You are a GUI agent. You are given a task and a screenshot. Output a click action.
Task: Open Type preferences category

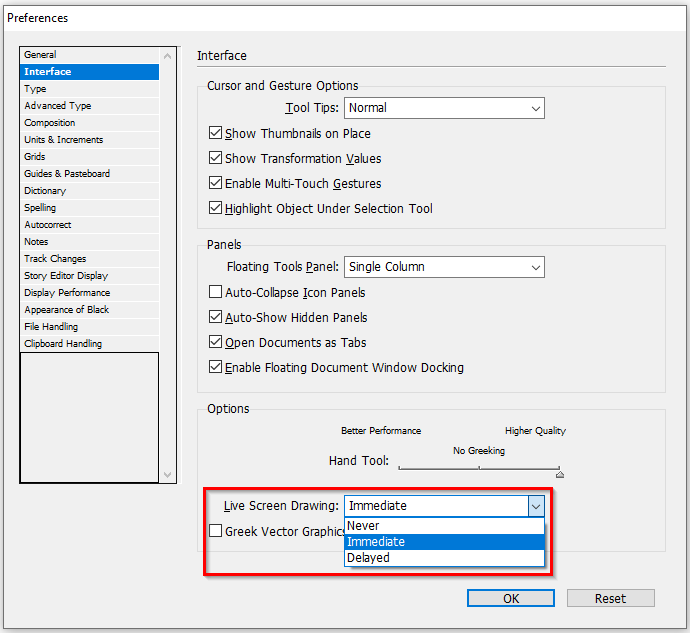click(89, 89)
